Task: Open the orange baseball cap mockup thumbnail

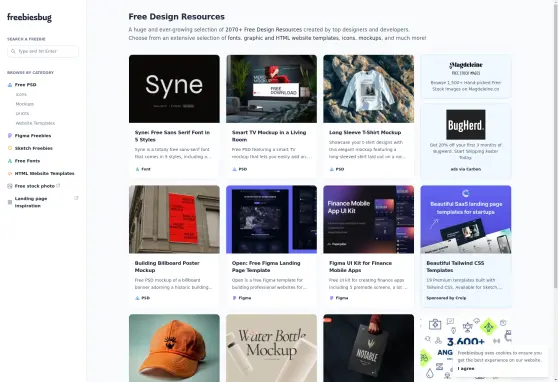Action: pos(174,348)
